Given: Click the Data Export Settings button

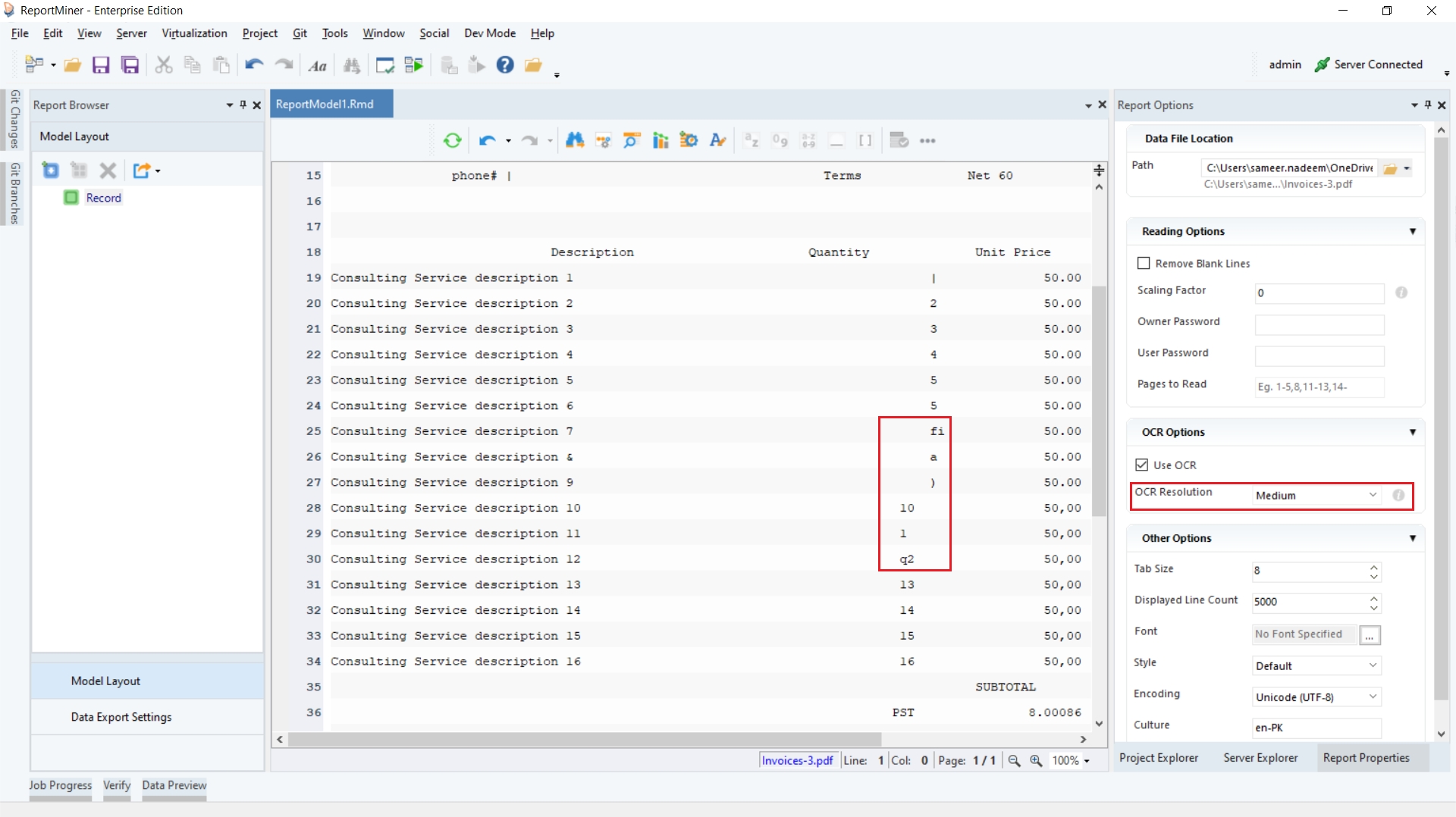Looking at the screenshot, I should coord(121,717).
